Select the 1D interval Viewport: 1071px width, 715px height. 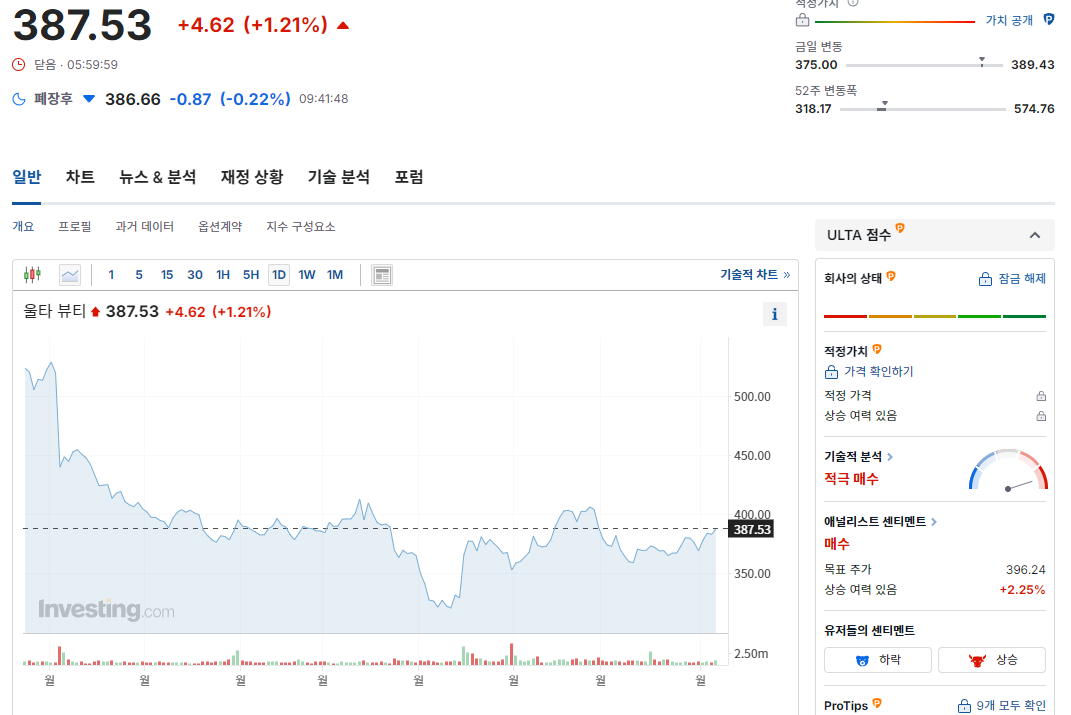pyautogui.click(x=279, y=275)
